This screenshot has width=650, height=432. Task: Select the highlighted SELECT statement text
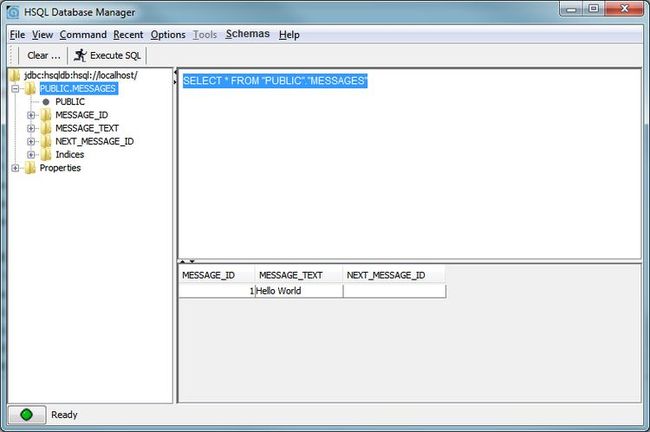[x=275, y=80]
